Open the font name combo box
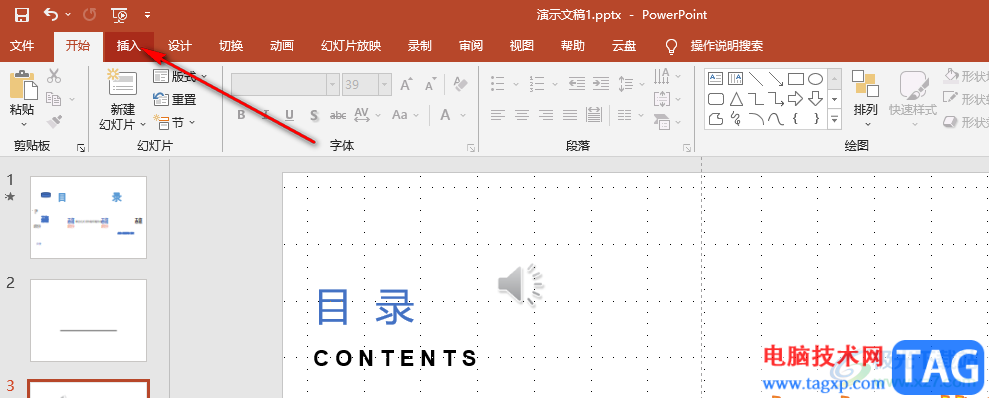This screenshot has width=989, height=398. 286,84
